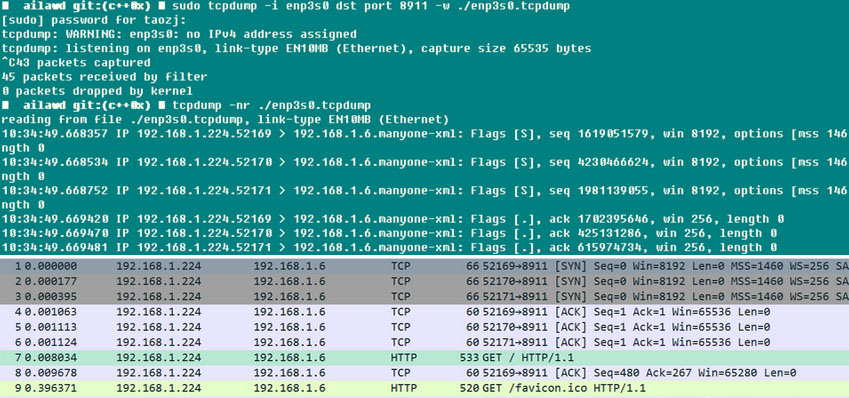Click '45 packets received by filter' line
Screen dimensions: 849x398
tap(104, 77)
